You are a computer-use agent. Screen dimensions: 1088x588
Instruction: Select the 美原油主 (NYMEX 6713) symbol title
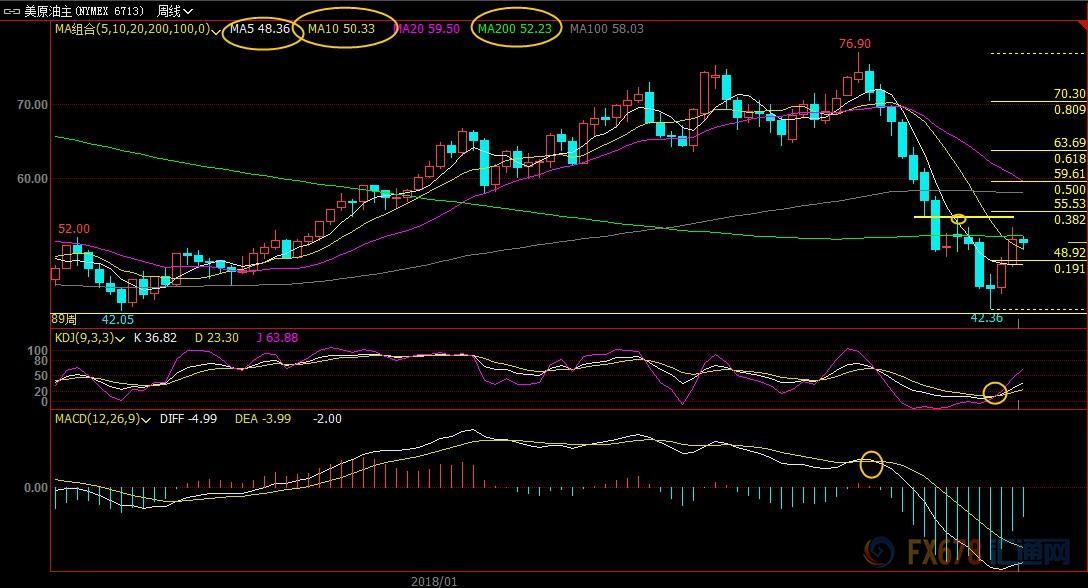tap(84, 11)
